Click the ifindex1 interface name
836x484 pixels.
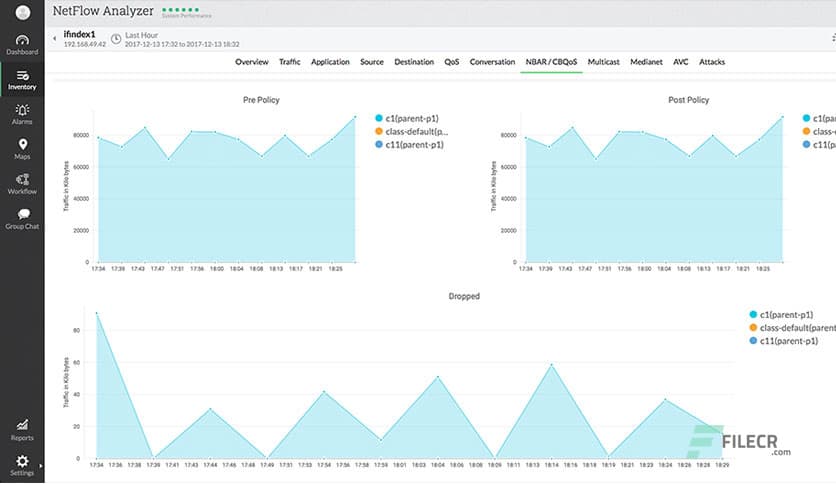coord(79,34)
